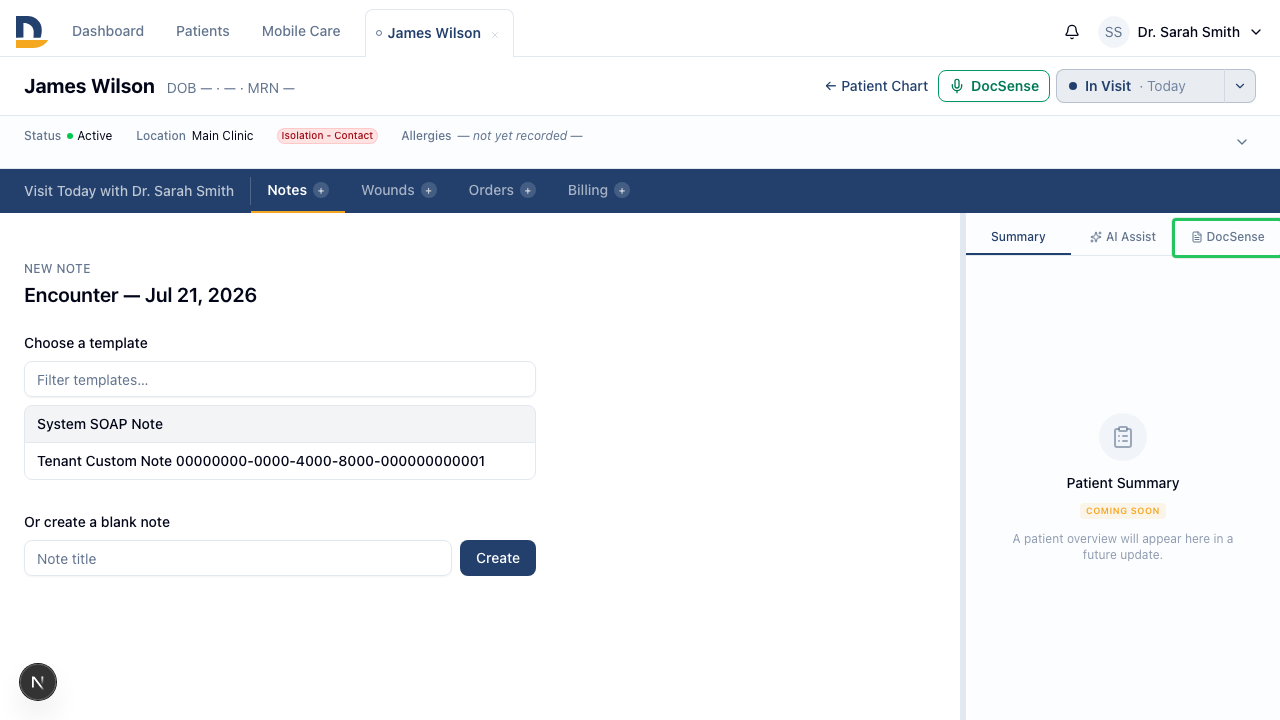Image resolution: width=1280 pixels, height=720 pixels.
Task: Choose the System SOAP Note template
Action: (x=280, y=424)
